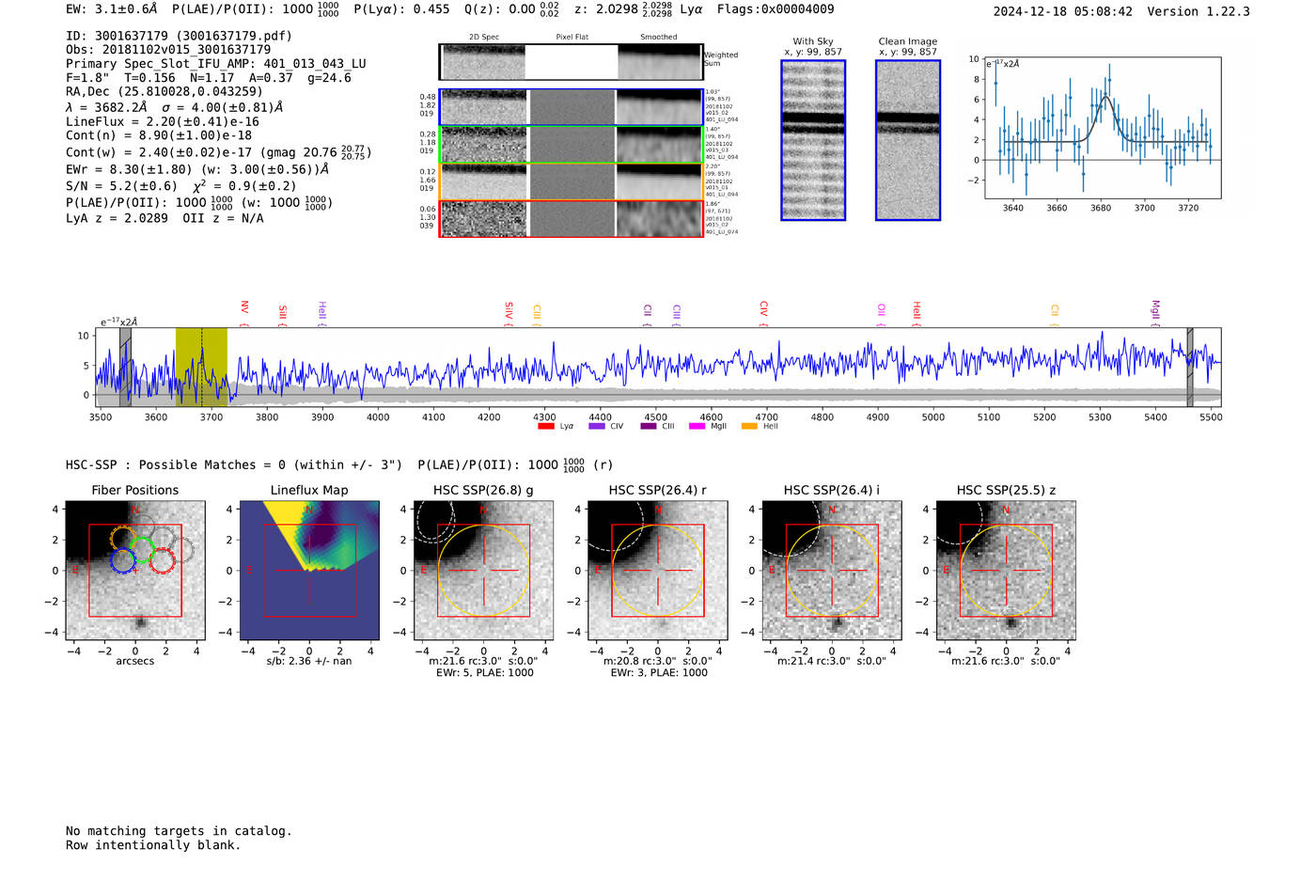The image size is (1316, 896).
Task: Click the green dashed fiber circle
Action: click(142, 549)
